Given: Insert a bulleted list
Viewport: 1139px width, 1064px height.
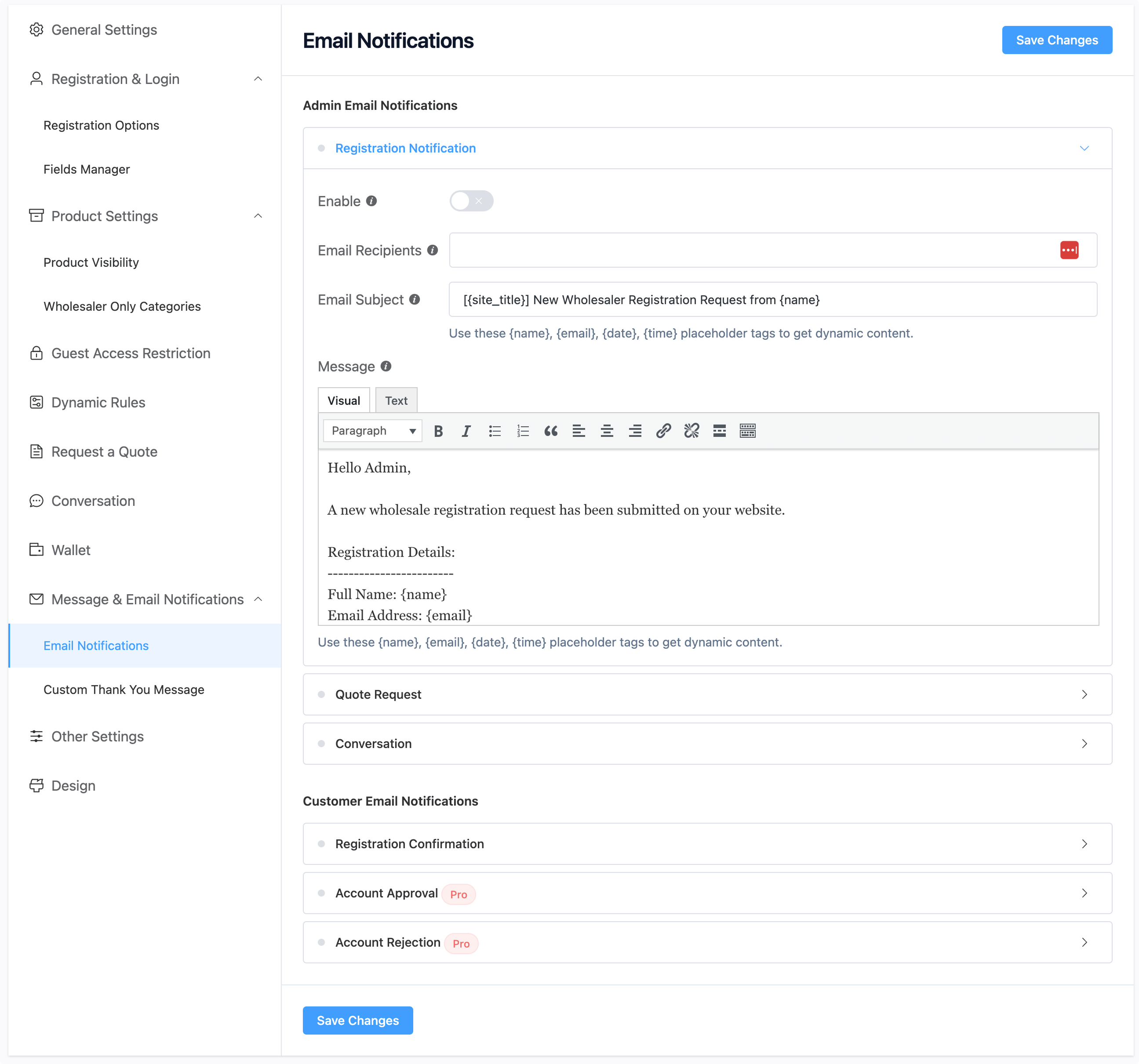Looking at the screenshot, I should click(495, 431).
